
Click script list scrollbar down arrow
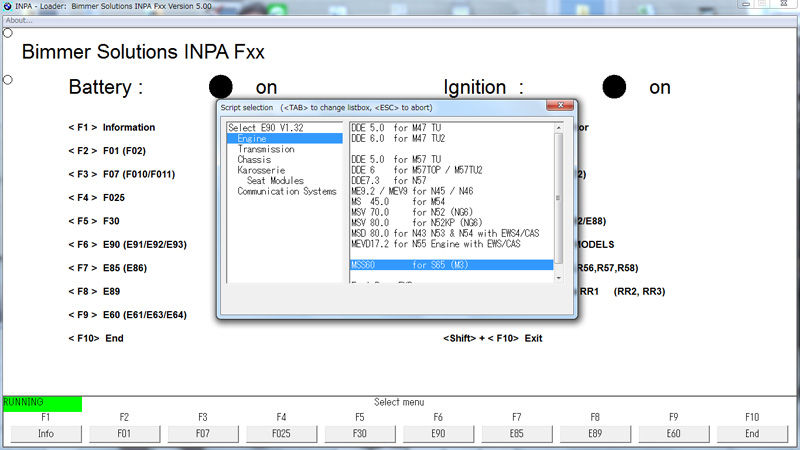(x=558, y=278)
